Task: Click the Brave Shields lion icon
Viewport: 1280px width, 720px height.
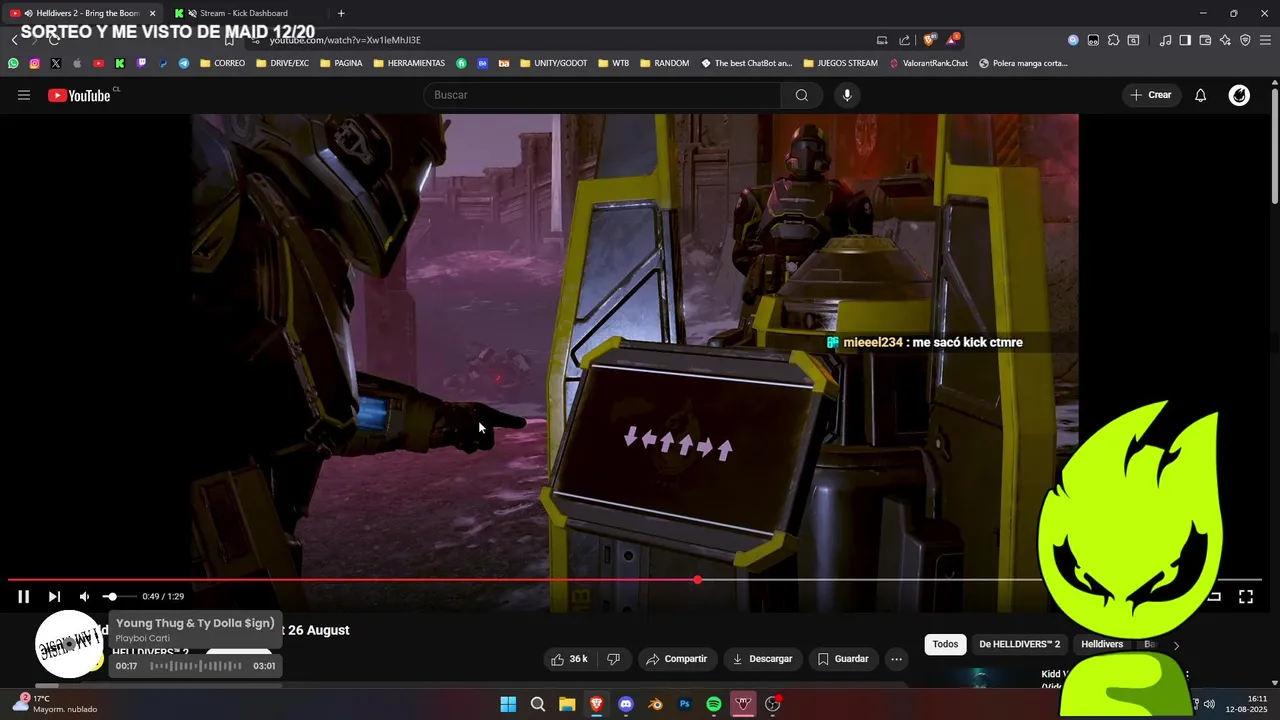Action: [x=929, y=40]
